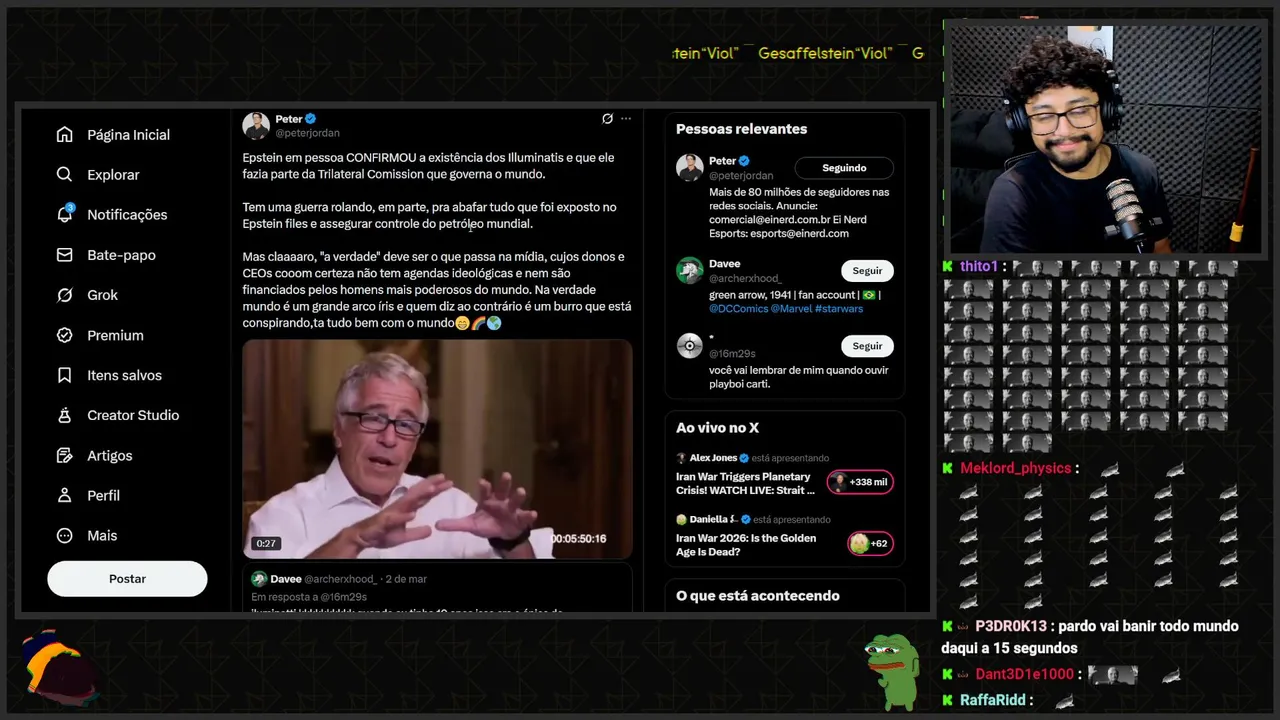Join the +62 live listeners button
The width and height of the screenshot is (1280, 720).
pyautogui.click(x=870, y=544)
